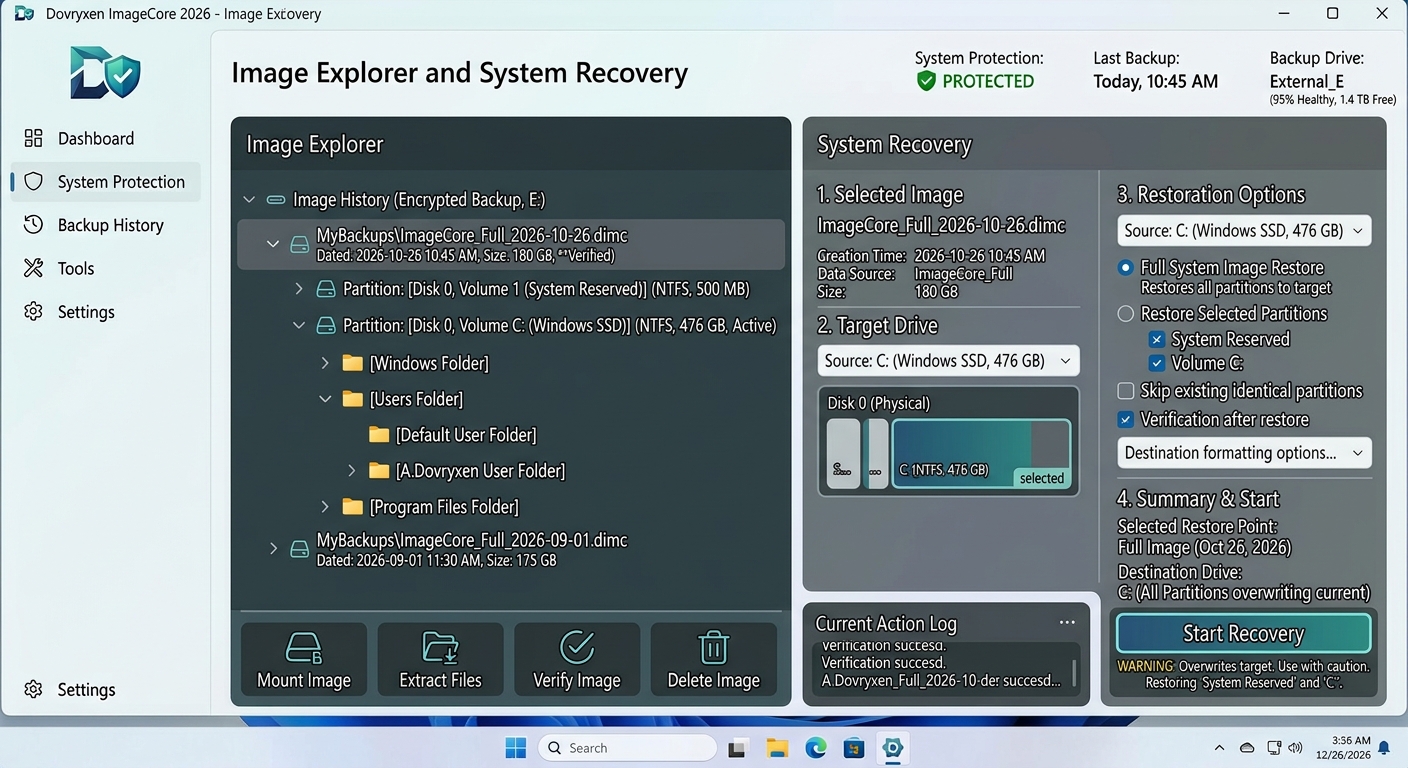Click the ImageCore_Full_2026-09-01.dimc disk icon
The width and height of the screenshot is (1408, 768).
299,549
